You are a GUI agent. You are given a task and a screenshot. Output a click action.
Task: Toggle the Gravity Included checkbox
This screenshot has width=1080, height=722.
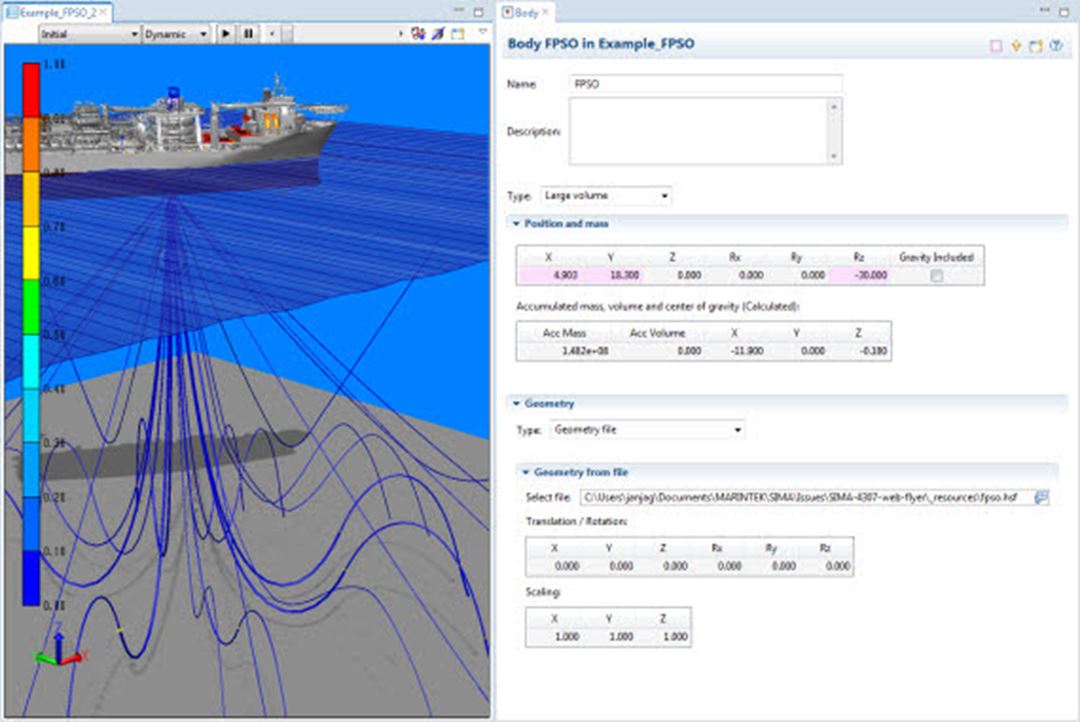(x=936, y=276)
